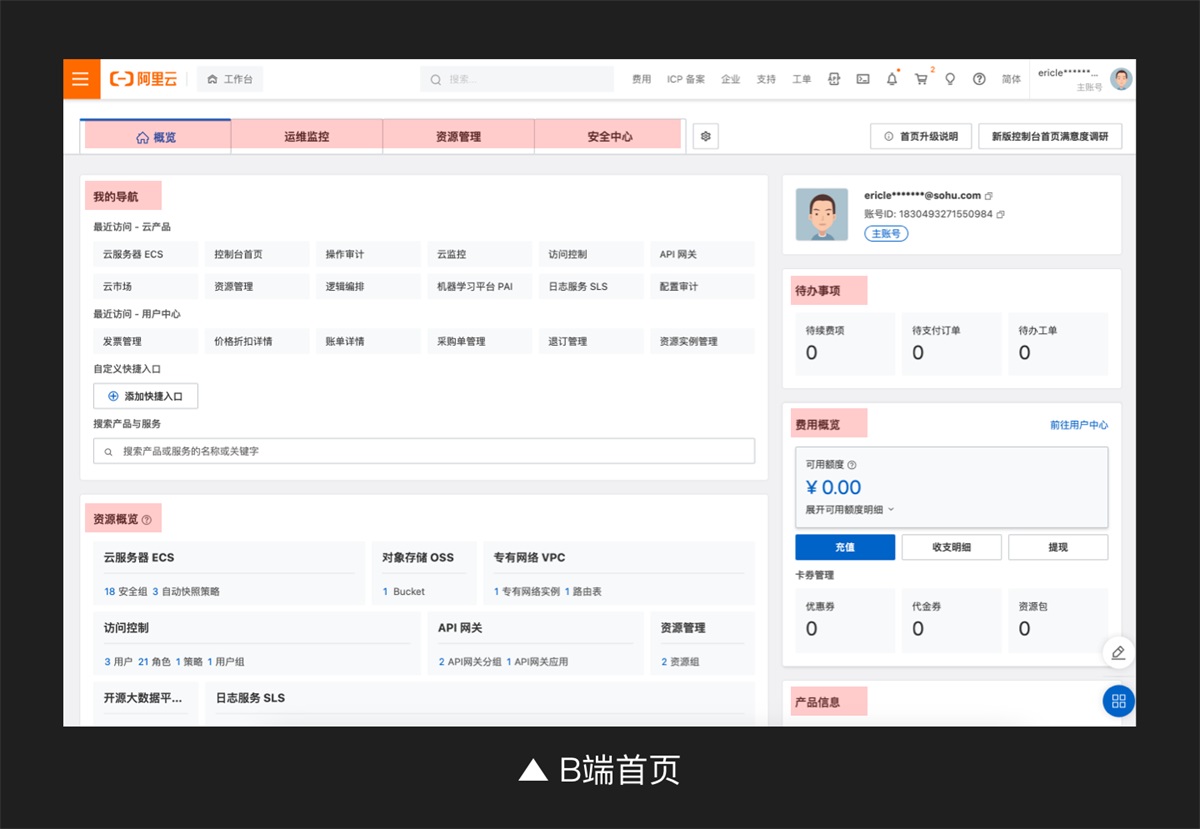
Task: Open the 工单 menu
Action: (x=801, y=79)
